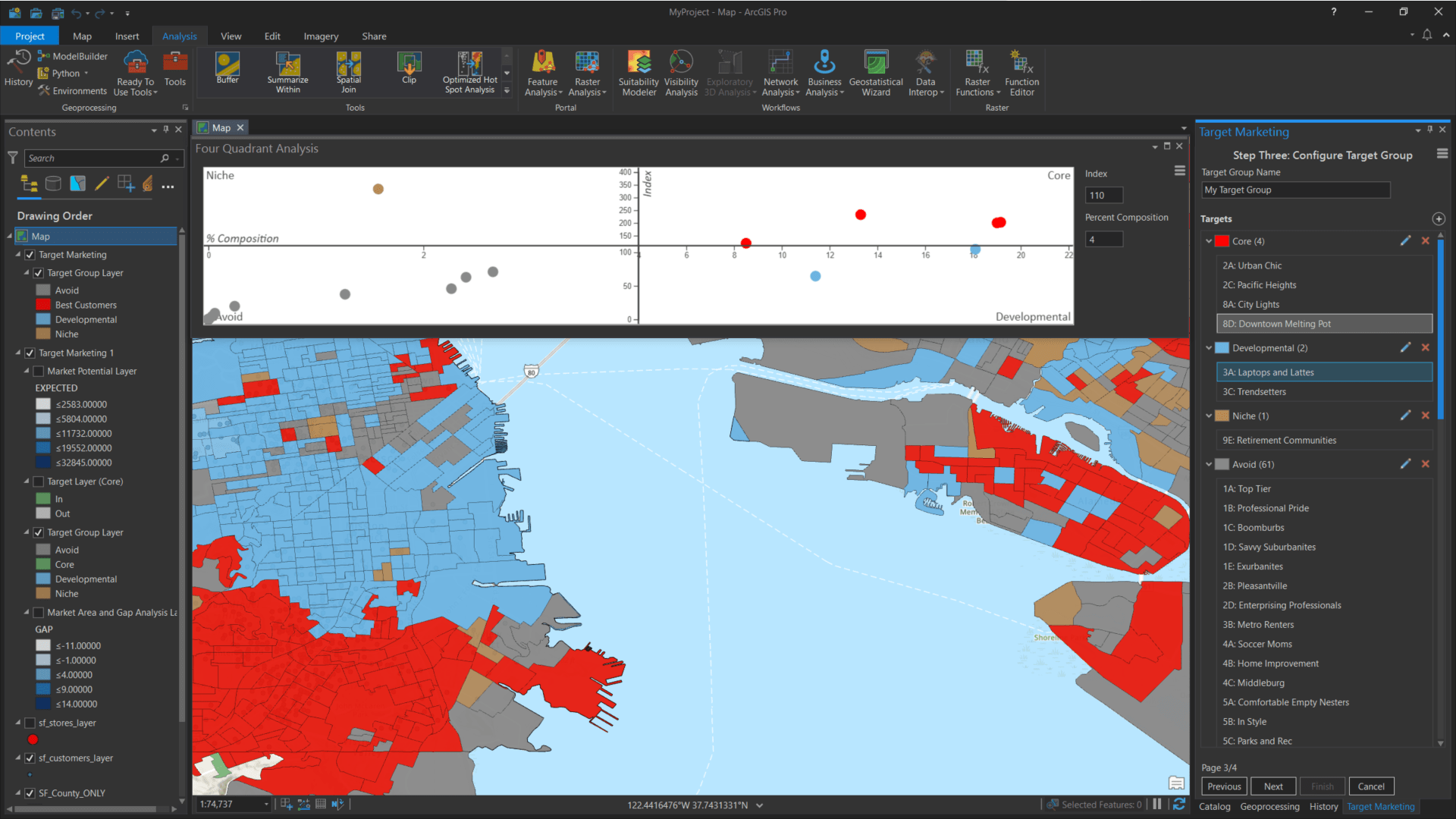Cancel the Target Marketing wizard
The height and width of the screenshot is (819, 1456).
click(1371, 787)
